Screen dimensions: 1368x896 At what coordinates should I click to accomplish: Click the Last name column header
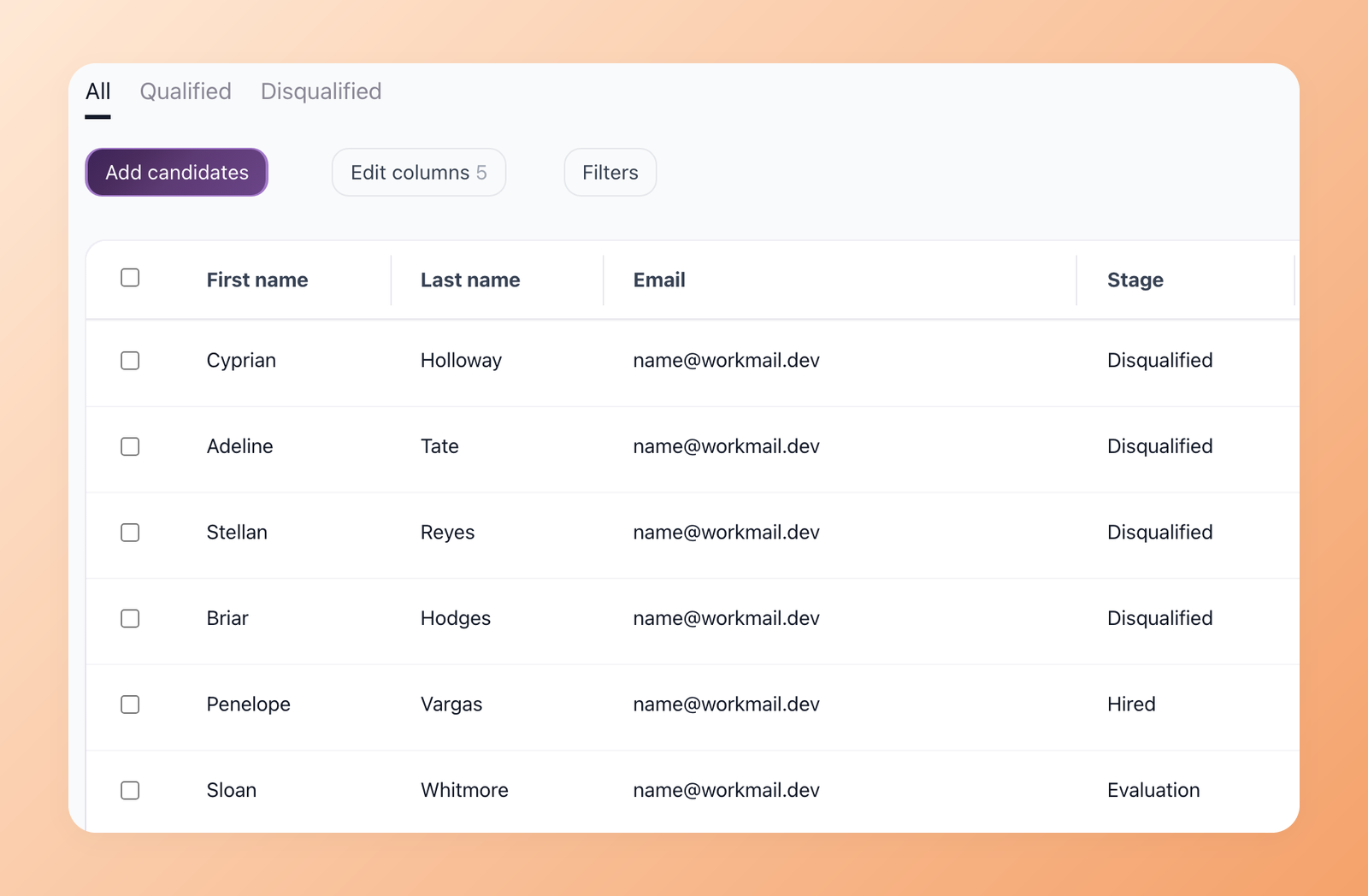point(470,280)
